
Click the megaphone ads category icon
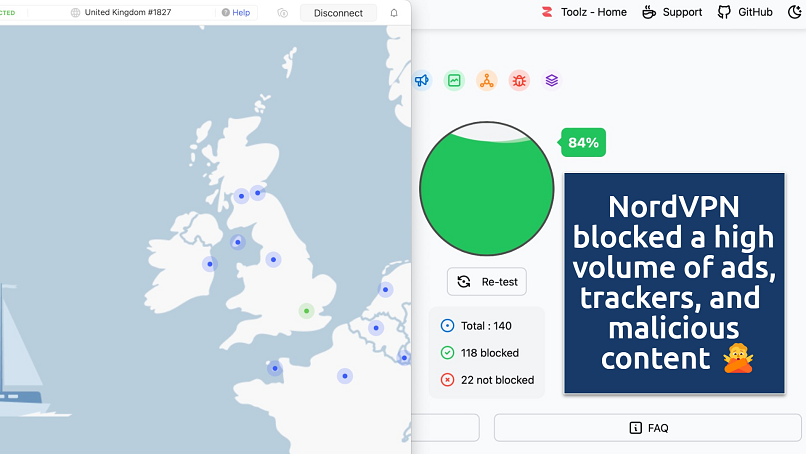pyautogui.click(x=422, y=81)
